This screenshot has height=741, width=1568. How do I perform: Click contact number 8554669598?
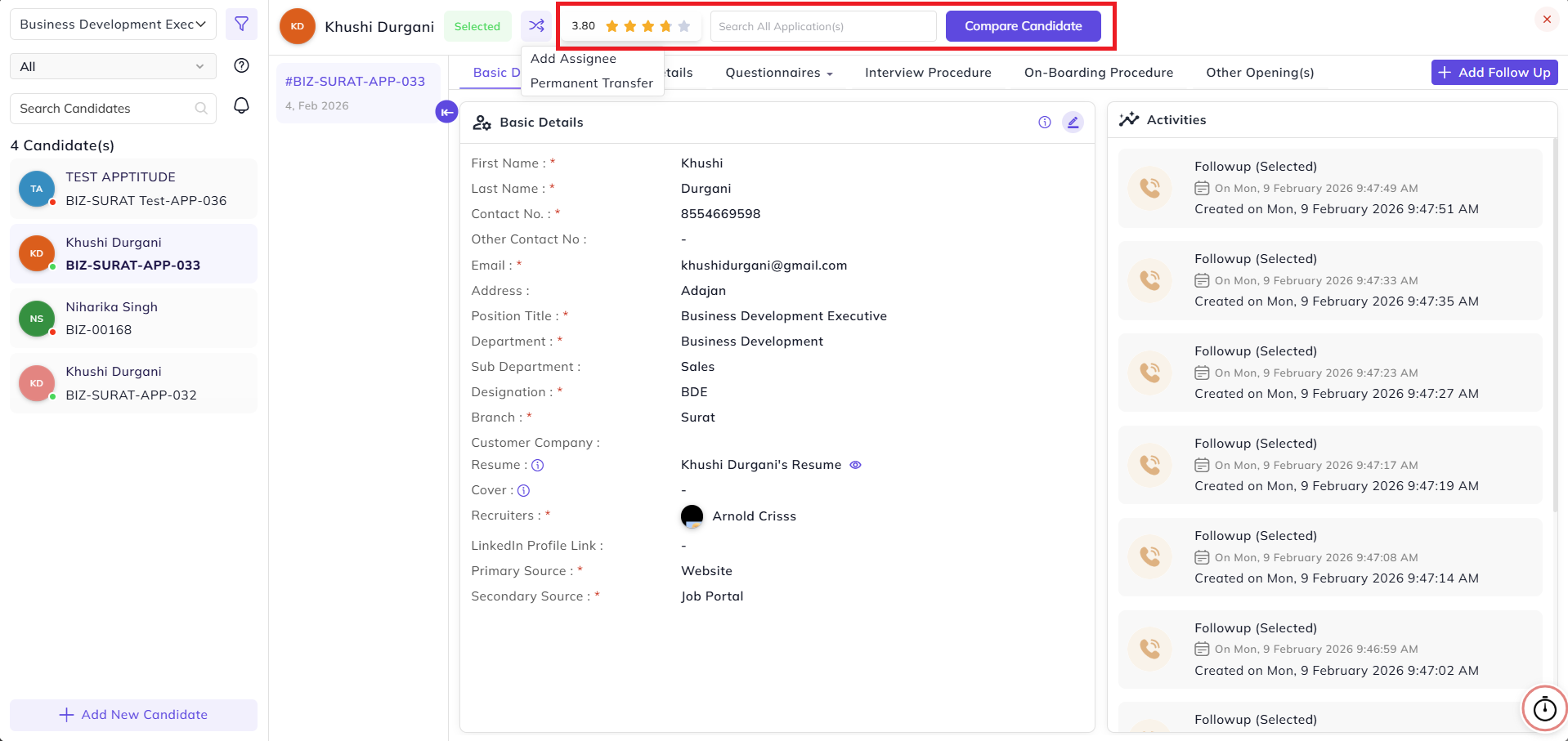pyautogui.click(x=720, y=214)
